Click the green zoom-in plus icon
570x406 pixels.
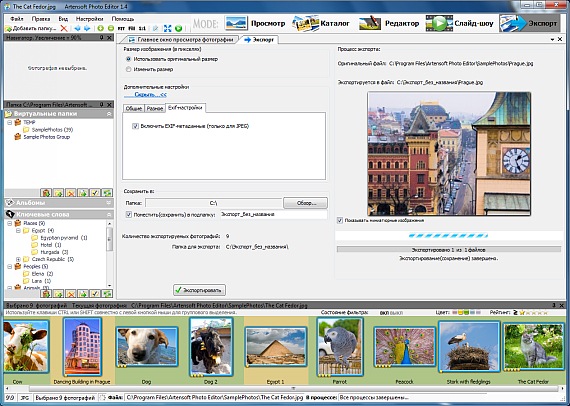(101, 28)
